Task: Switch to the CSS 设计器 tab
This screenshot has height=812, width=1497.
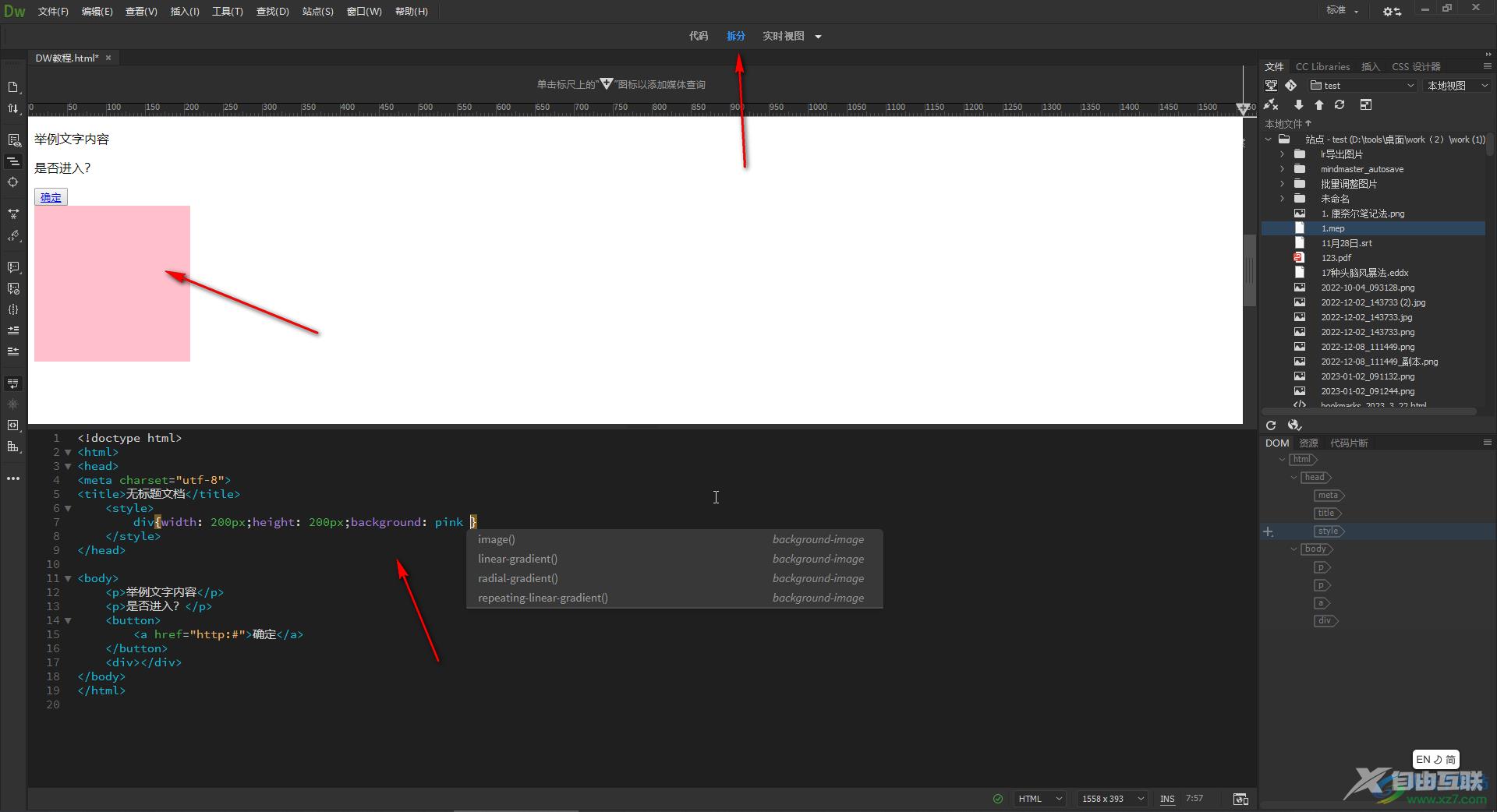Action: click(x=1416, y=66)
